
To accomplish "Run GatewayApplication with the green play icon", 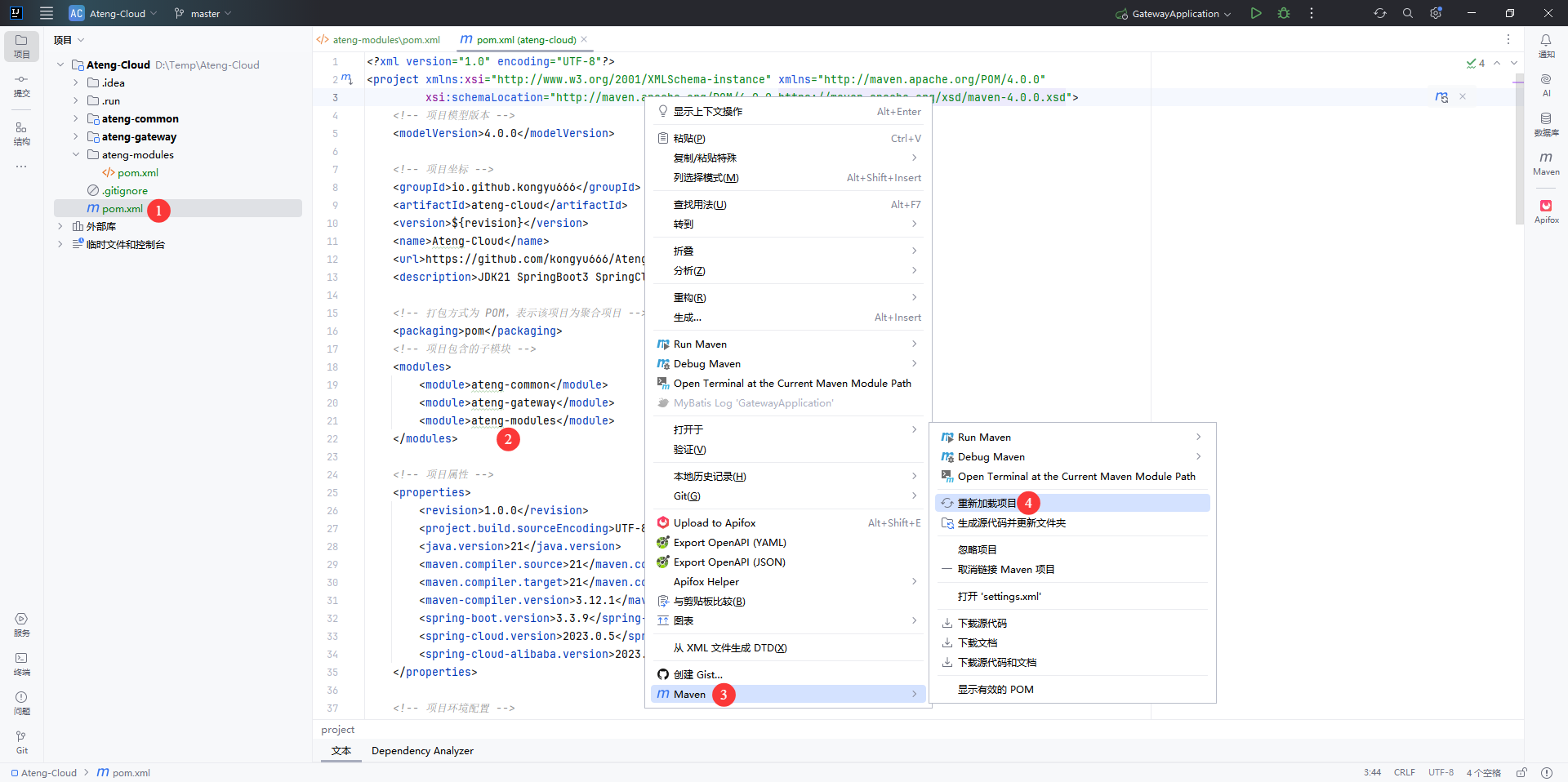I will click(x=1256, y=13).
